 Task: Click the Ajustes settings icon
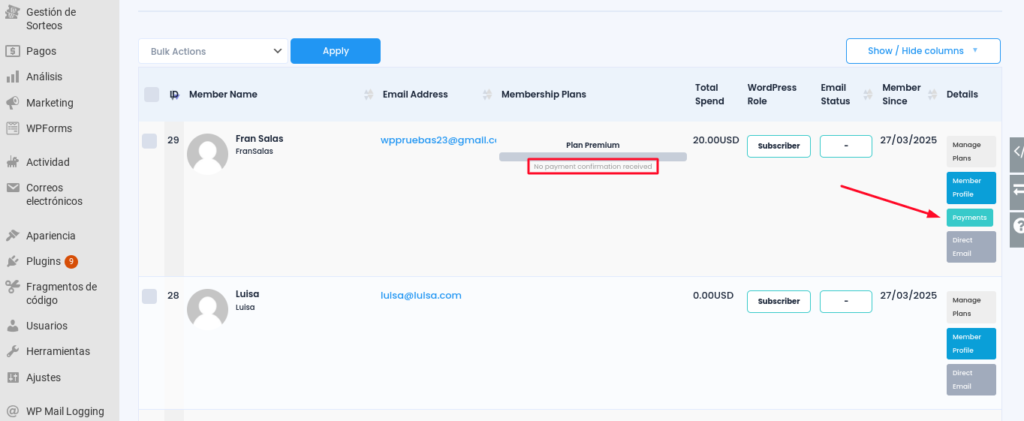12,377
